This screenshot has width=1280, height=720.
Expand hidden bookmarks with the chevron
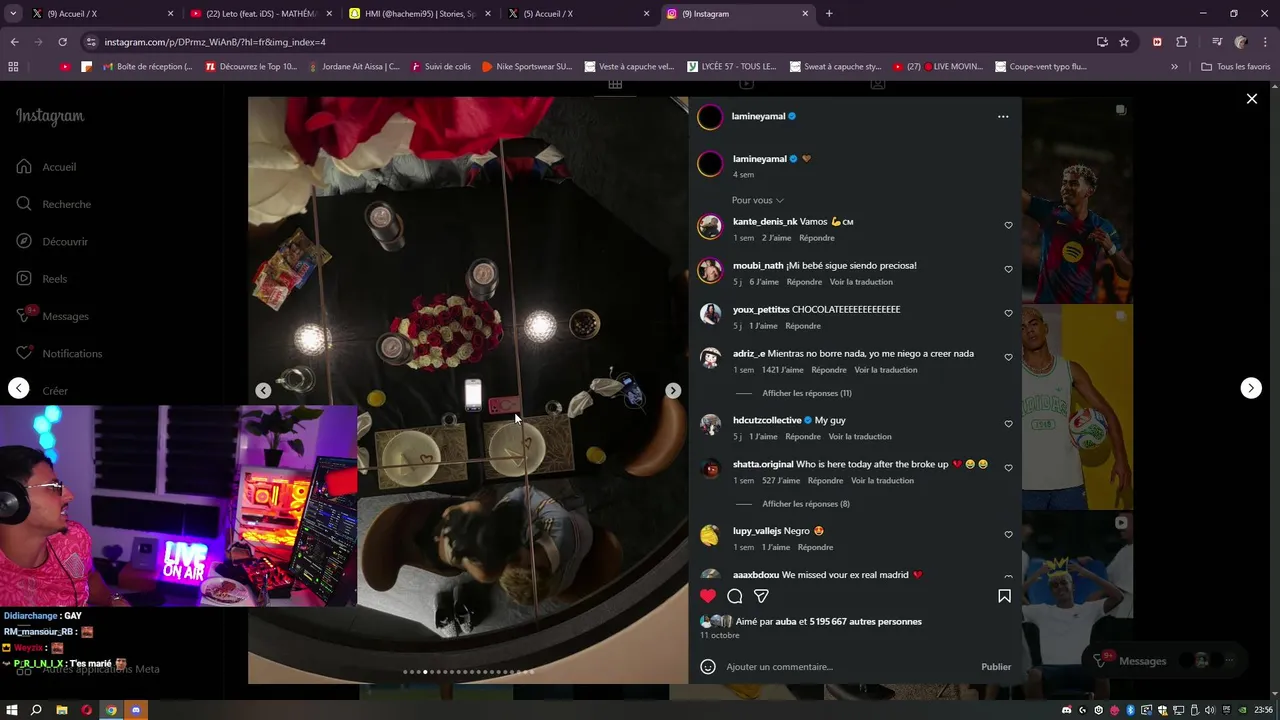point(1174,67)
